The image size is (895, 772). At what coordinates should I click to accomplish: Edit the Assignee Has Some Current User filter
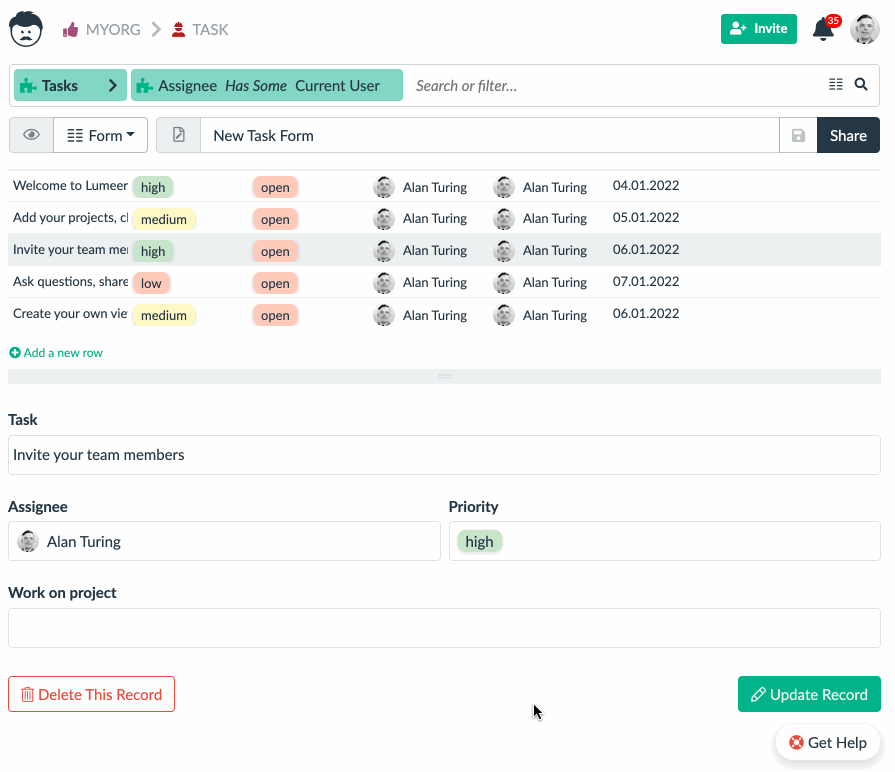pos(267,86)
